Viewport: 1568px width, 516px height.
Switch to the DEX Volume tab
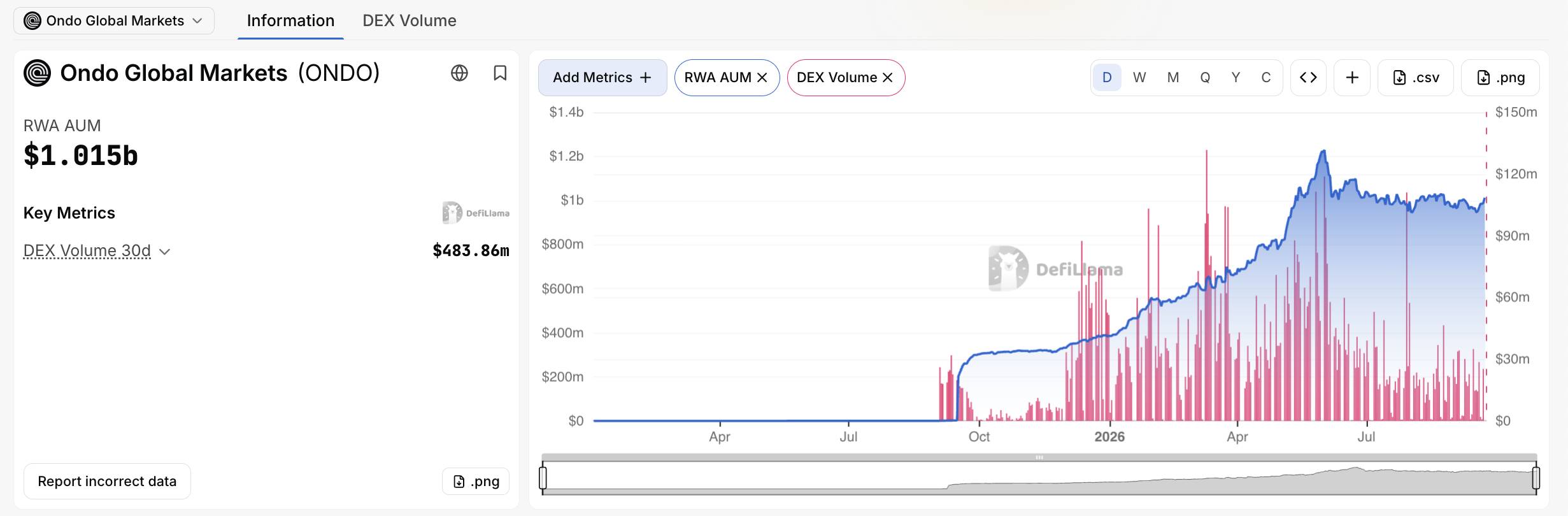tap(410, 20)
